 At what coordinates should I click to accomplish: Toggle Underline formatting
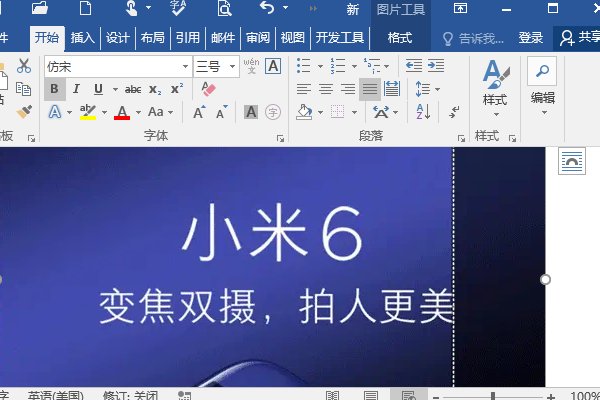point(98,89)
